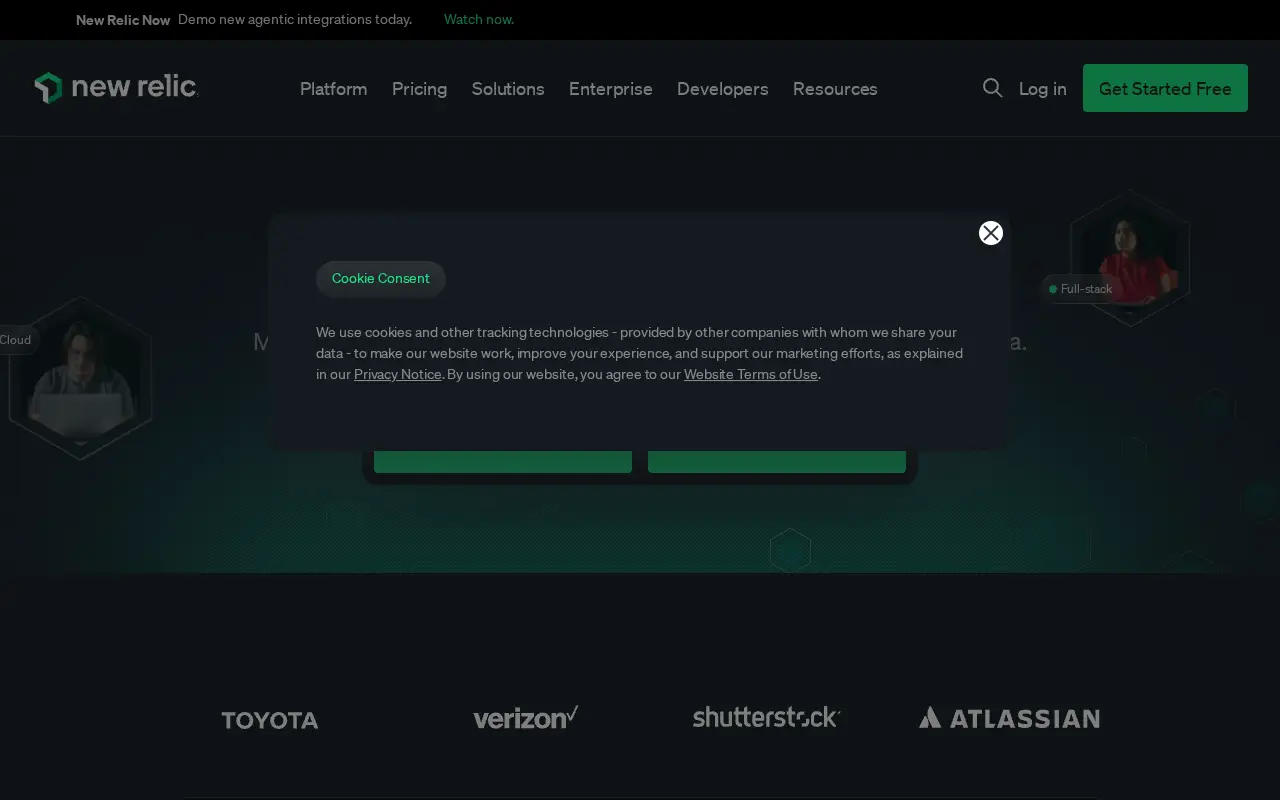Follow the Watch now link
The image size is (1280, 800).
tap(479, 19)
